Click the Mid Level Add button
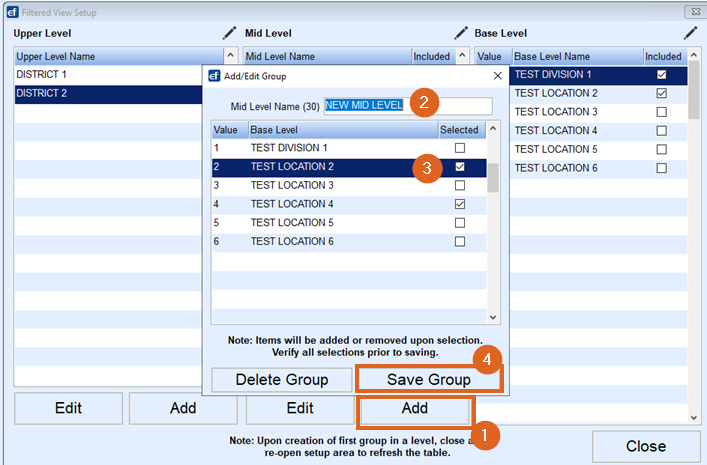Screen dimensions: 707x465 coord(414,408)
